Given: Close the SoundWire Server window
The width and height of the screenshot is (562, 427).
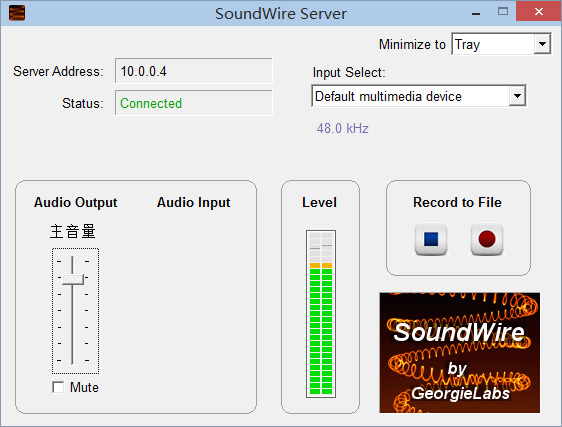Looking at the screenshot, I should [x=539, y=11].
